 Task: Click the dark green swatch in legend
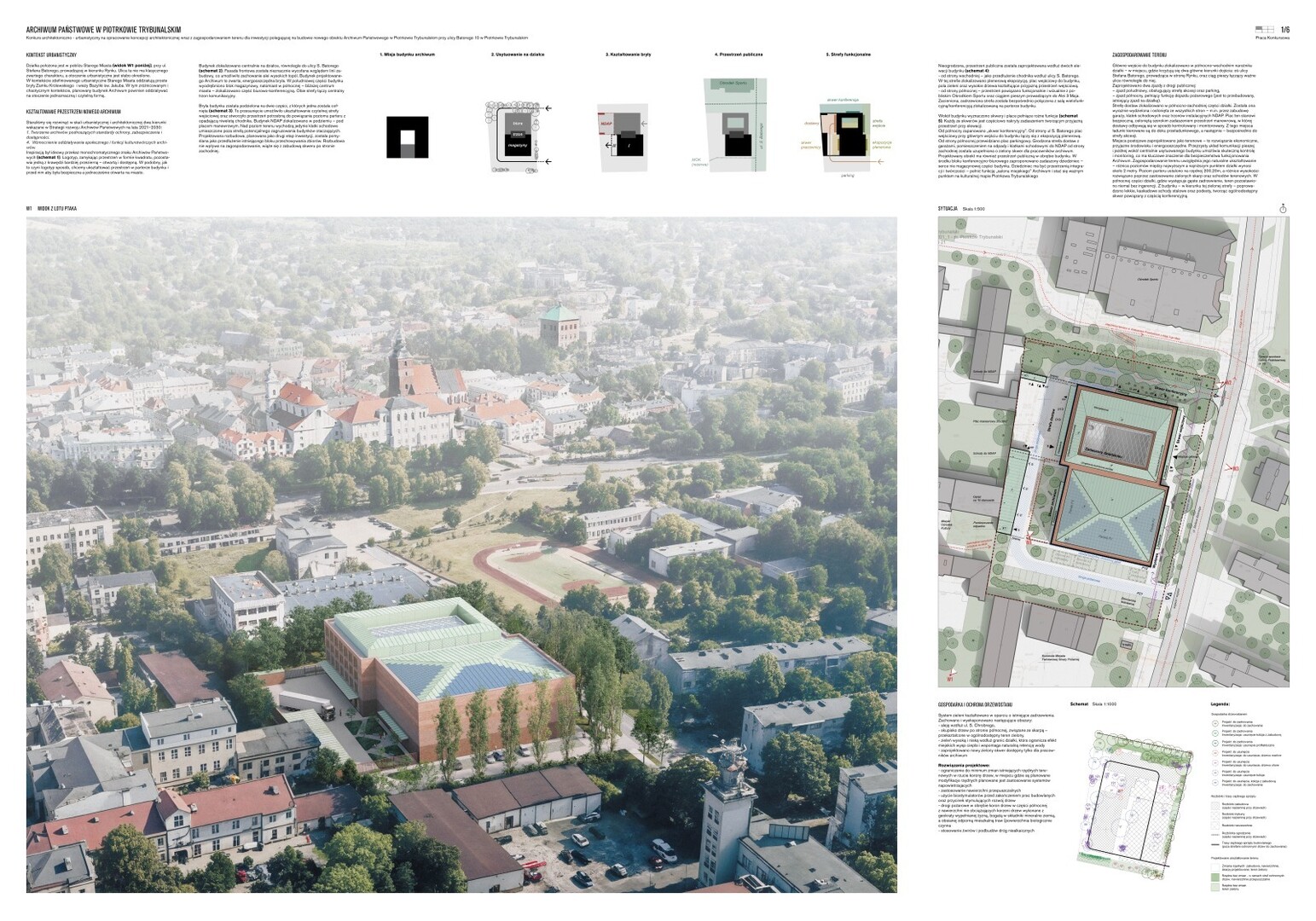click(1215, 876)
